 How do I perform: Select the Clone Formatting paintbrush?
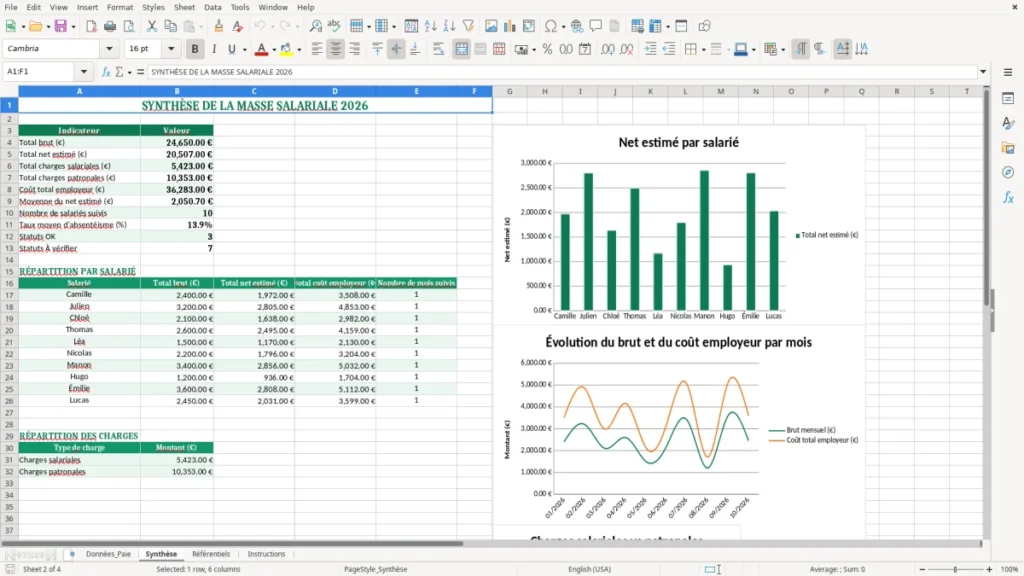pos(219,26)
